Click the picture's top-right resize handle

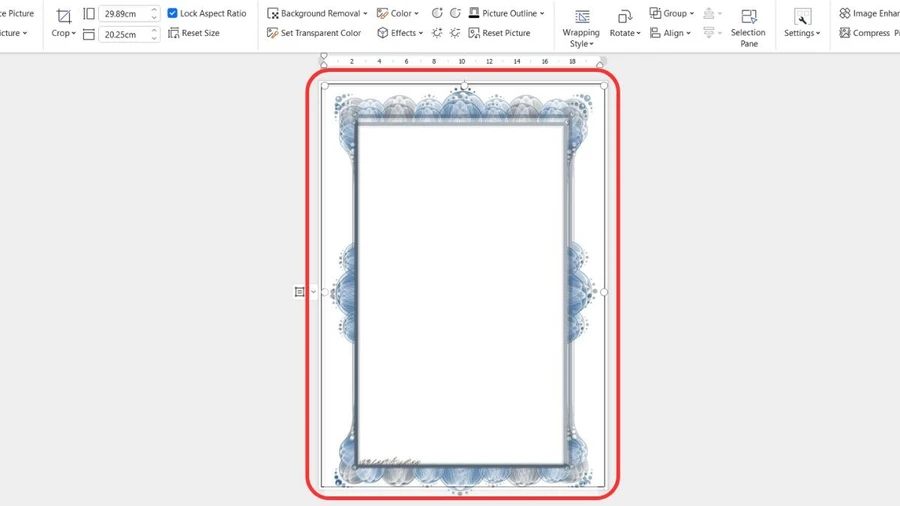pyautogui.click(x=604, y=85)
